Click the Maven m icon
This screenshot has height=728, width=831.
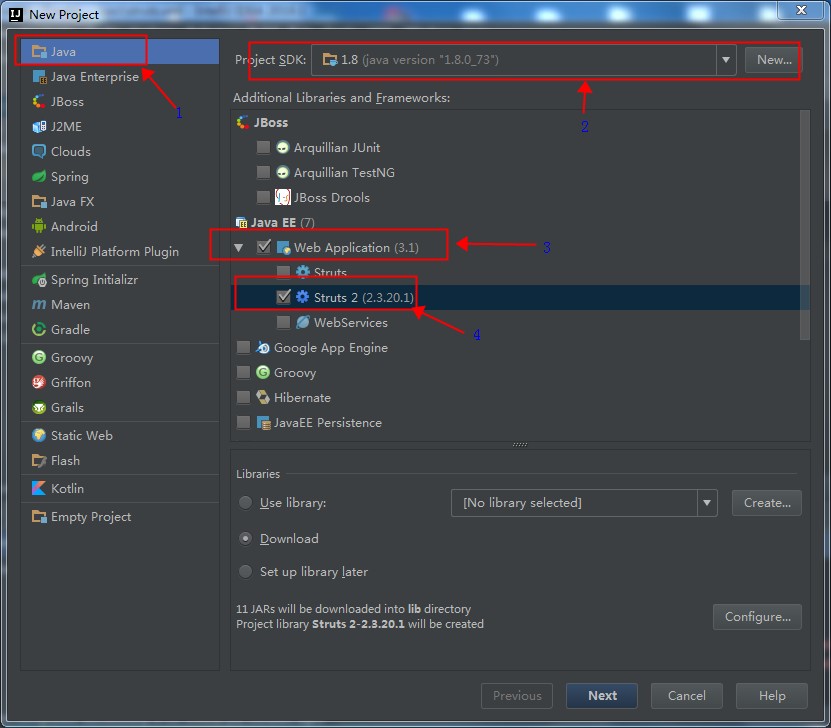[x=39, y=304]
